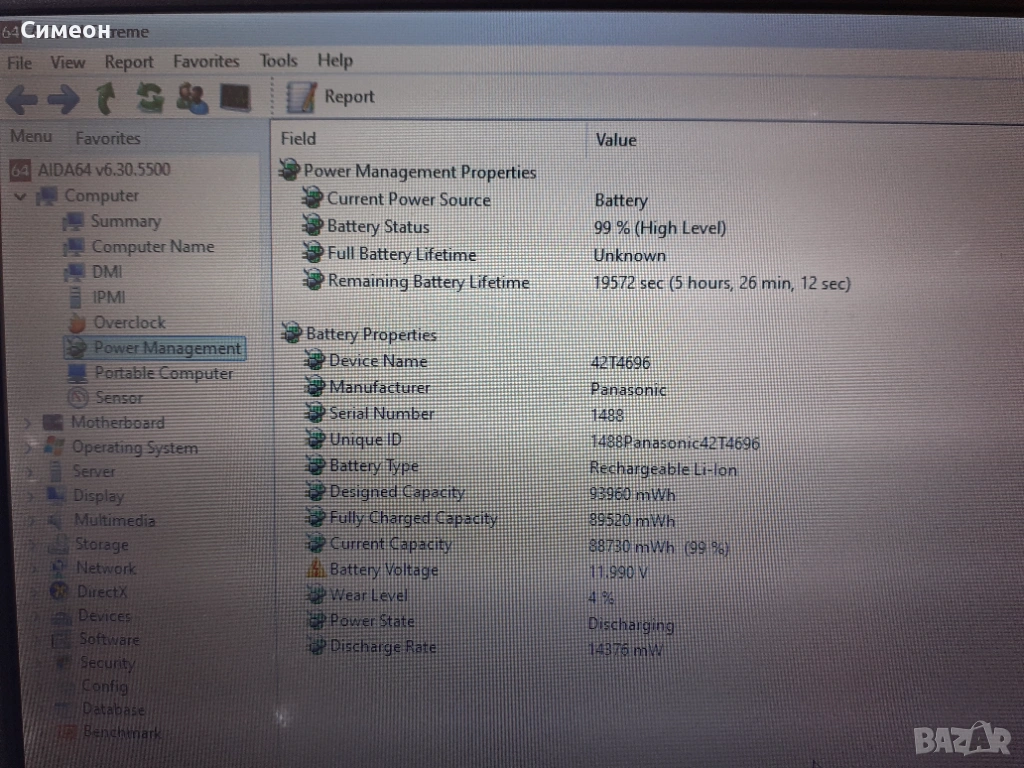The width and height of the screenshot is (1024, 768).
Task: Click the dark monitor icon in toolbar
Action: 235,97
